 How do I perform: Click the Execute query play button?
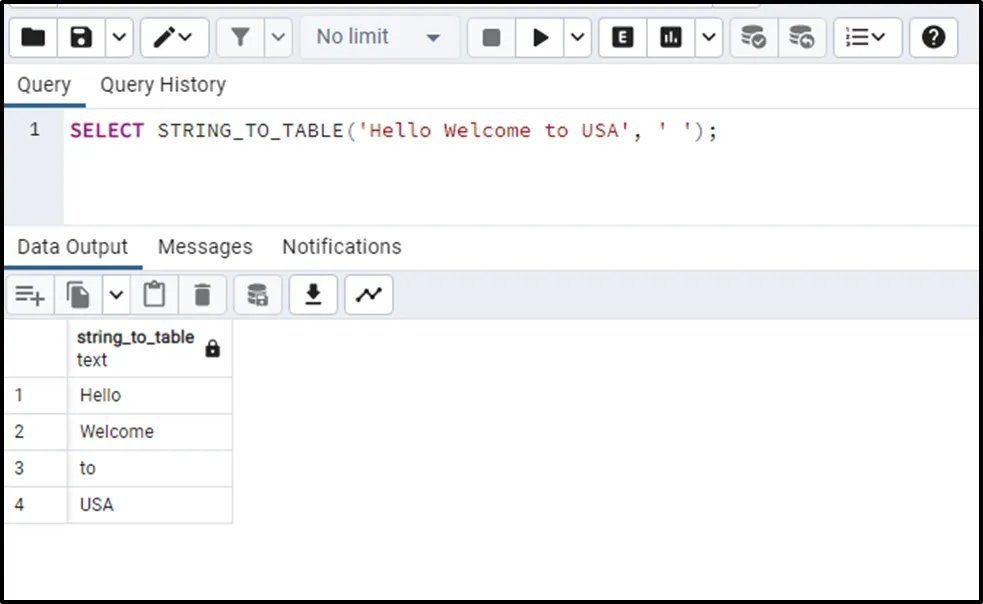pyautogui.click(x=541, y=37)
